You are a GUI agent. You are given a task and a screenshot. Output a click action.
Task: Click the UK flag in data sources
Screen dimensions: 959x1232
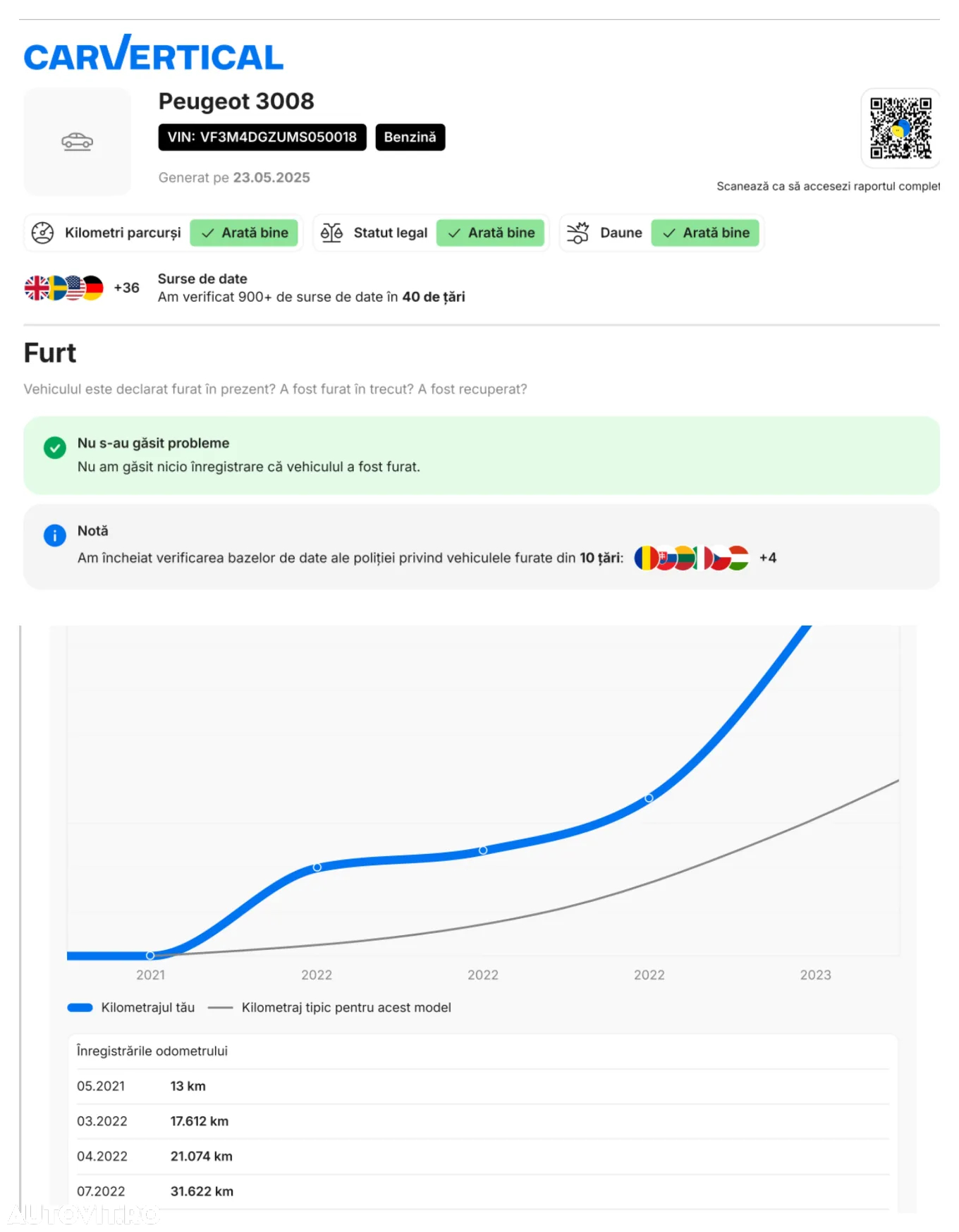click(36, 288)
